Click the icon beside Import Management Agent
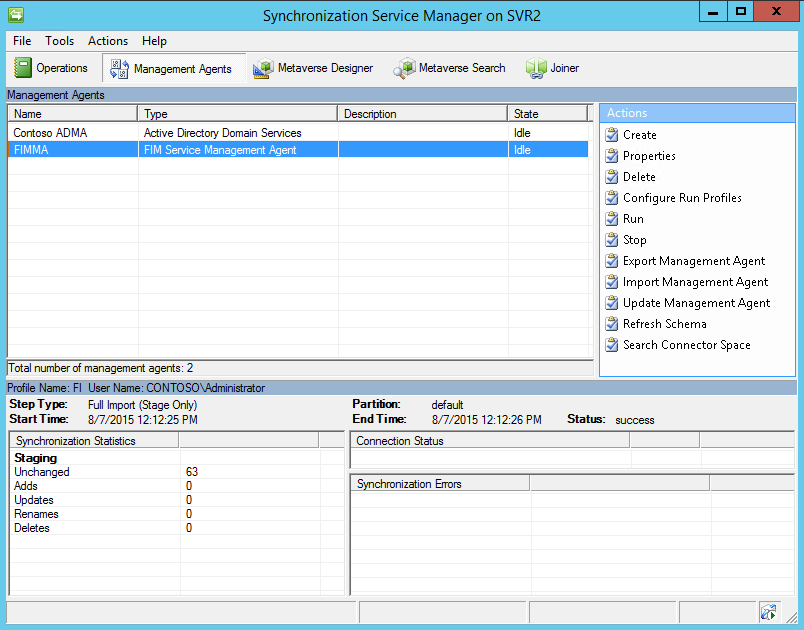Viewport: 804px width, 630px height. pyautogui.click(x=612, y=282)
